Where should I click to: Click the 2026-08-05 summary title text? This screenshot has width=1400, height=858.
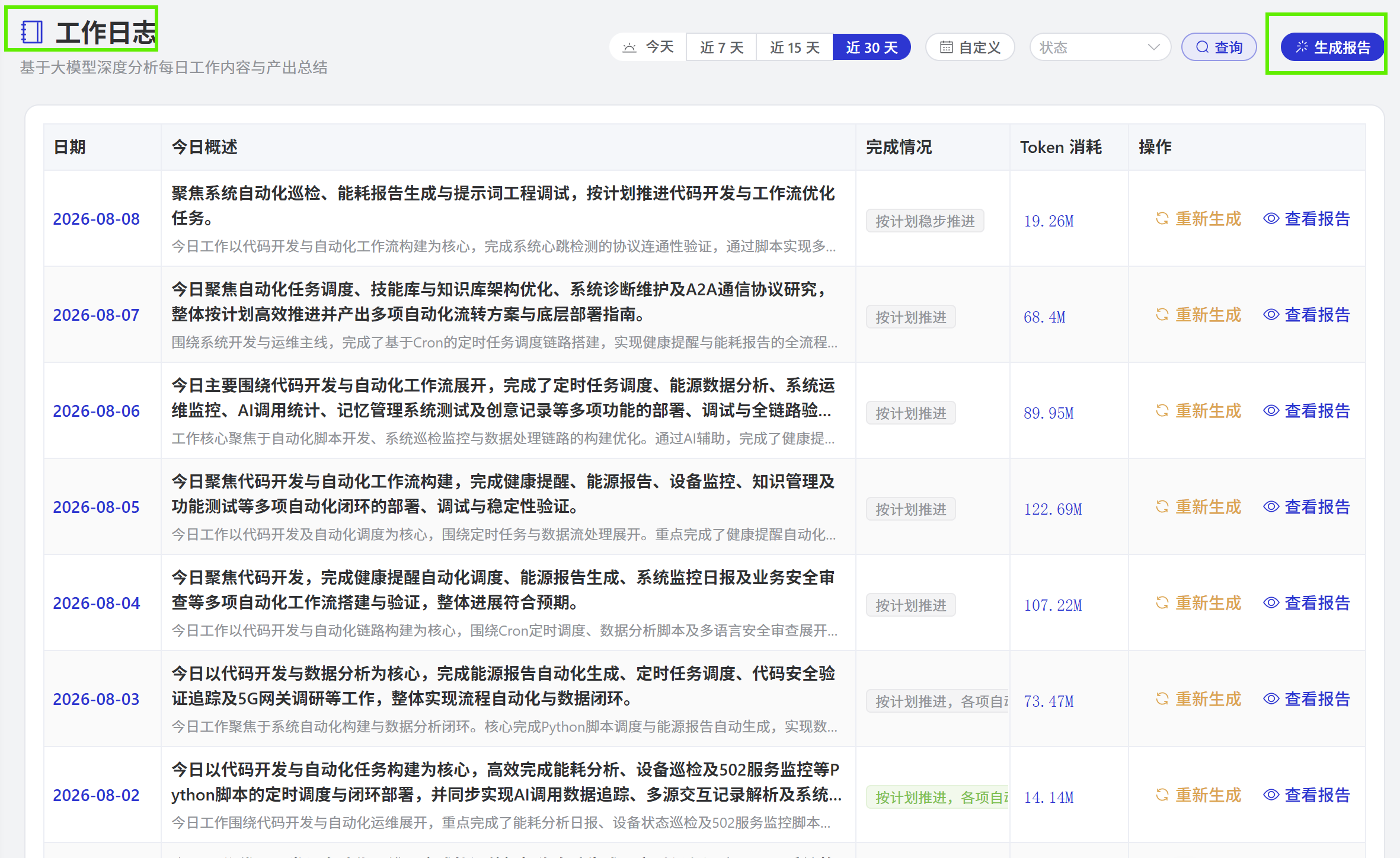coord(503,494)
